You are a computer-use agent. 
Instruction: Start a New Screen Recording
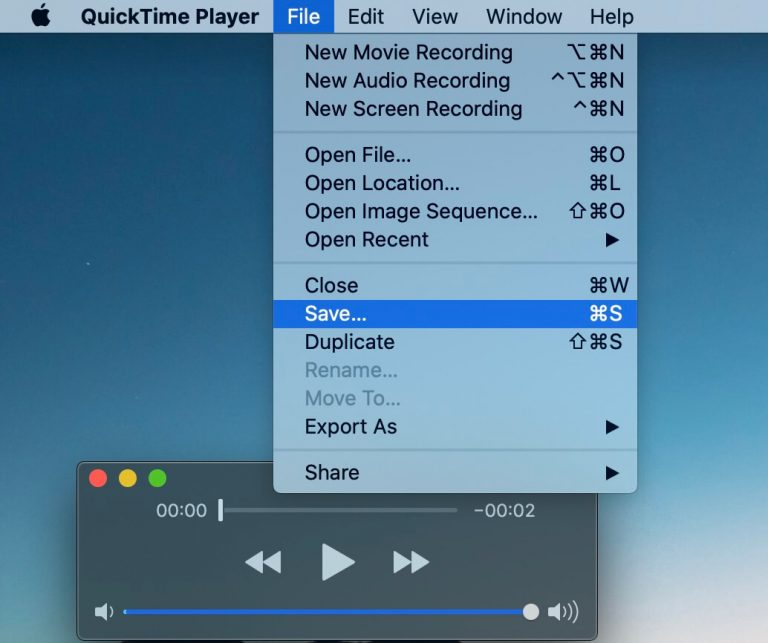[x=455, y=109]
